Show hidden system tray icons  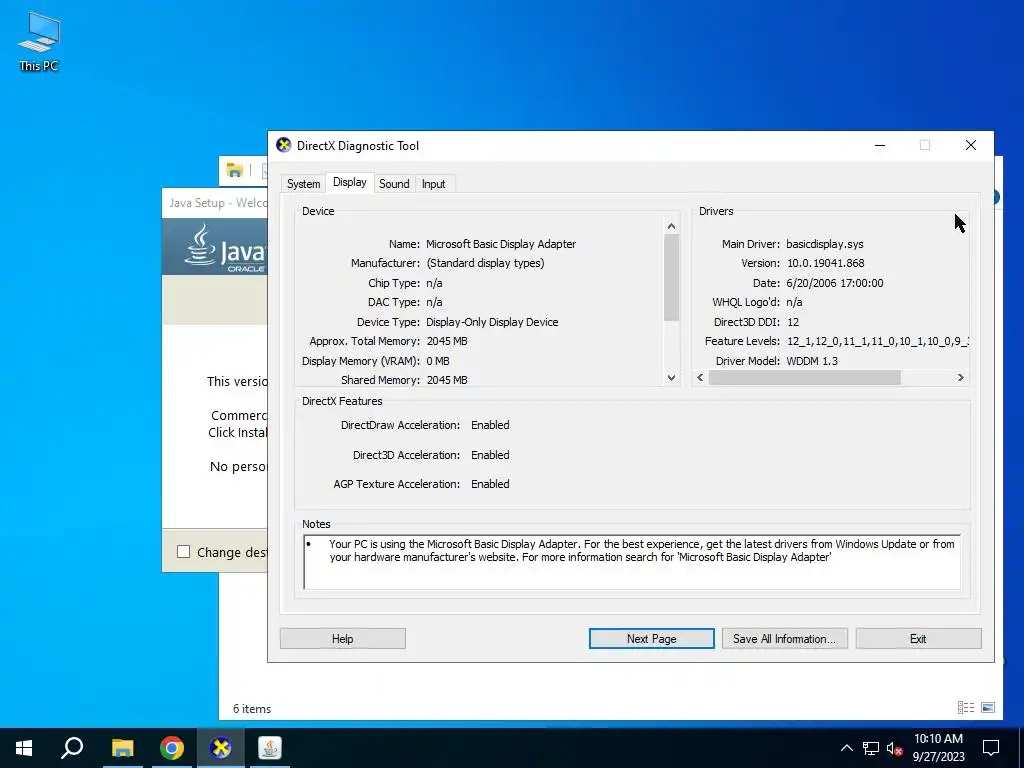tap(846, 748)
